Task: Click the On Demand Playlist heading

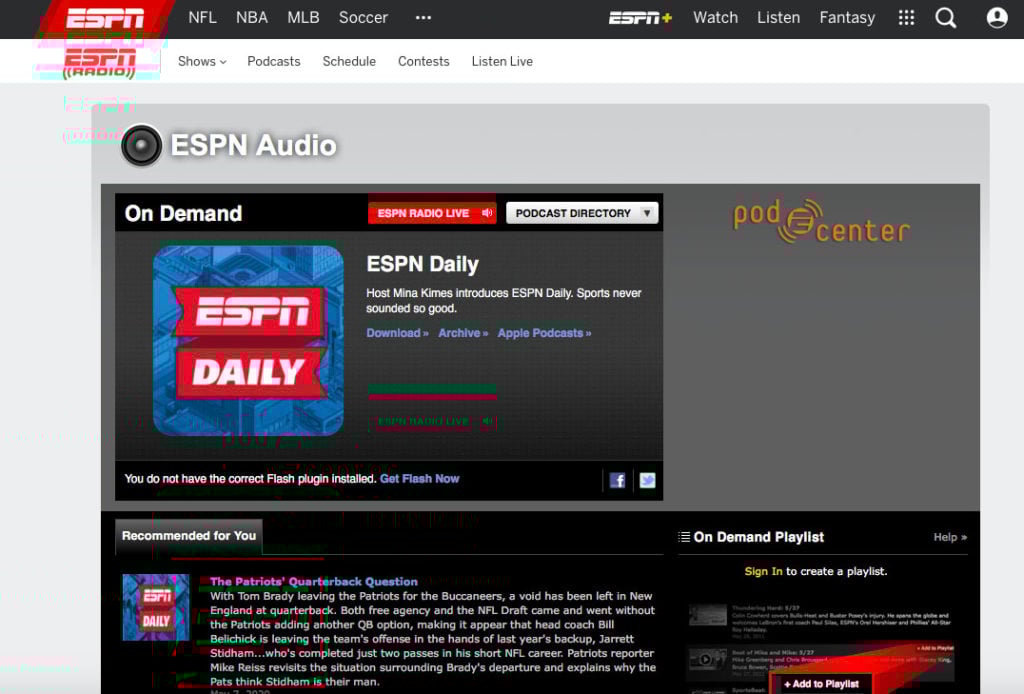Action: (x=759, y=537)
